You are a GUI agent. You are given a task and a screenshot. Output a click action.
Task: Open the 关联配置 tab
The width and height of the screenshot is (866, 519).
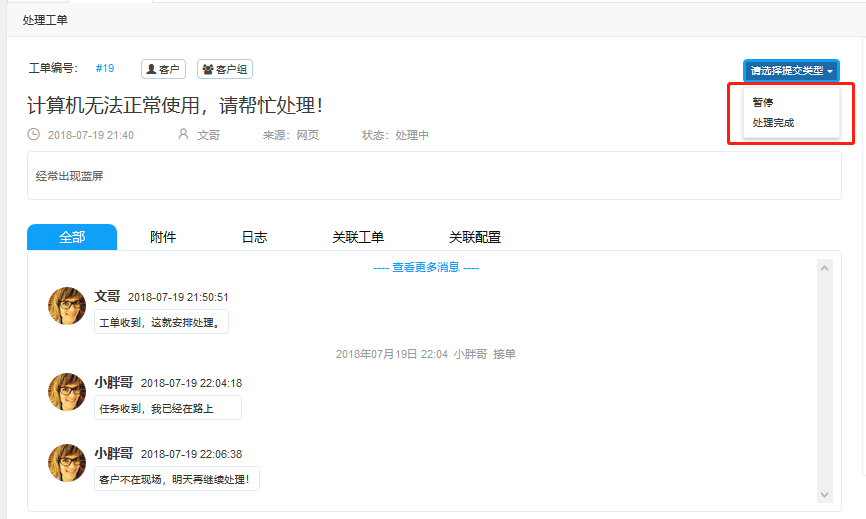475,237
